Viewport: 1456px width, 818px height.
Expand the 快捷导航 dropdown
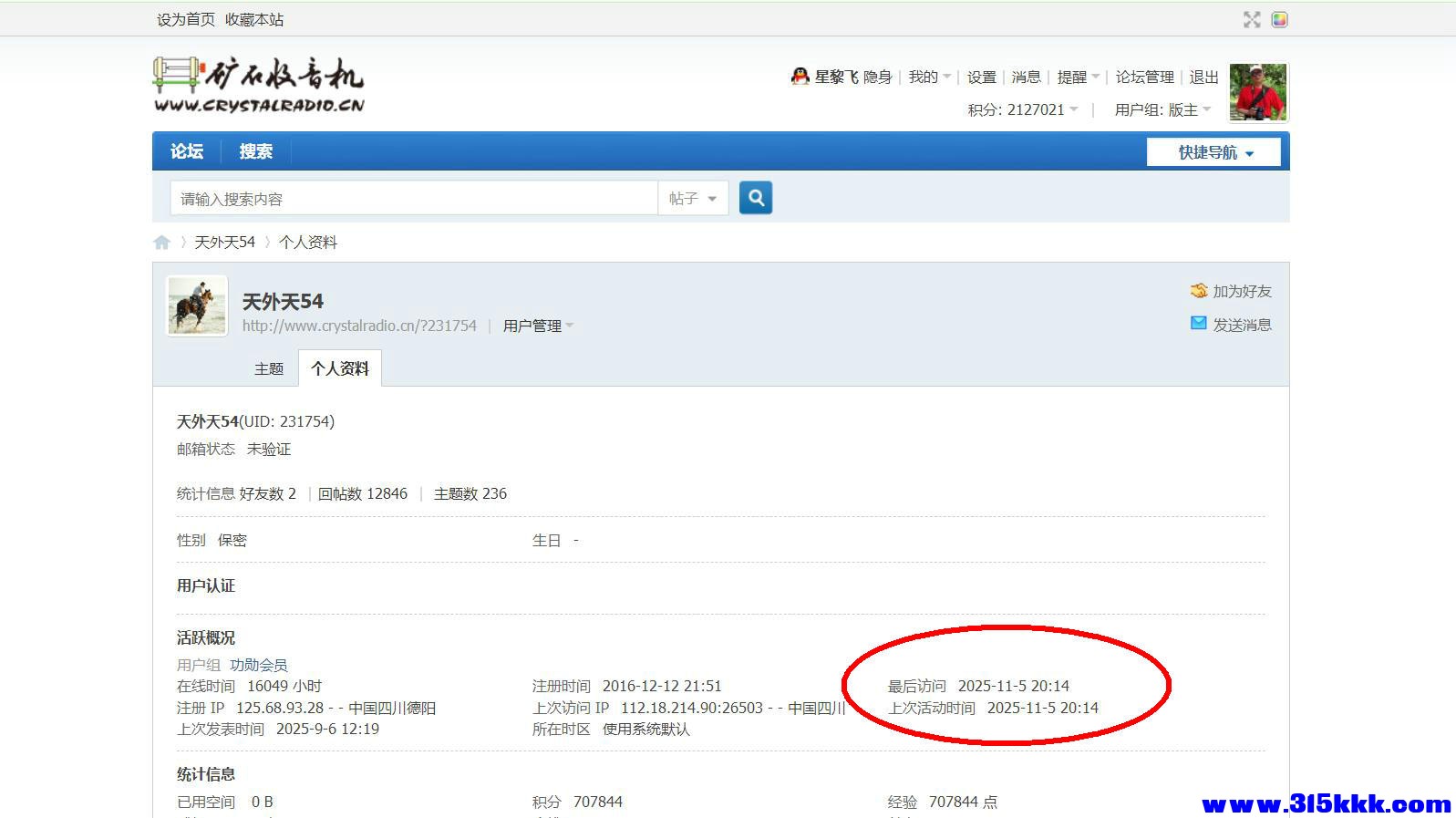[x=1213, y=152]
